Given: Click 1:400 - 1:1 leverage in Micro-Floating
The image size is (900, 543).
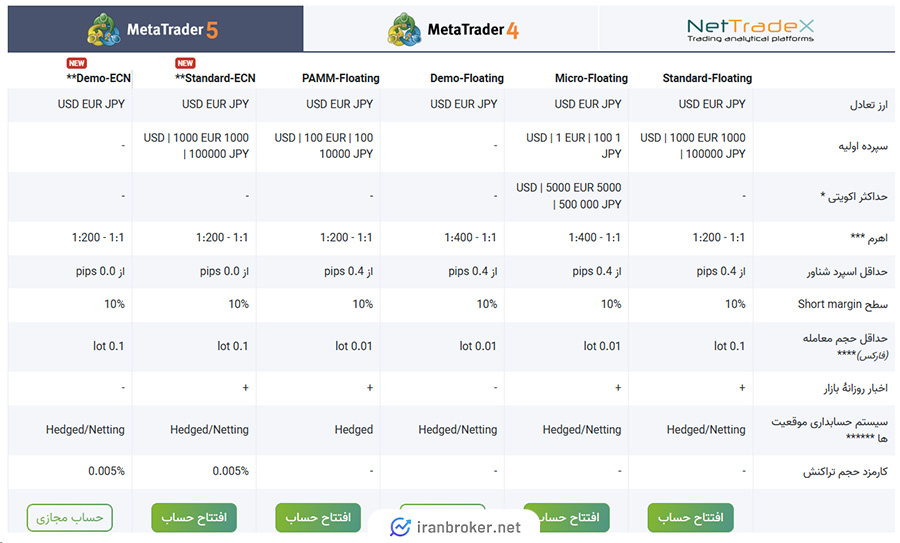Looking at the screenshot, I should coord(595,237).
